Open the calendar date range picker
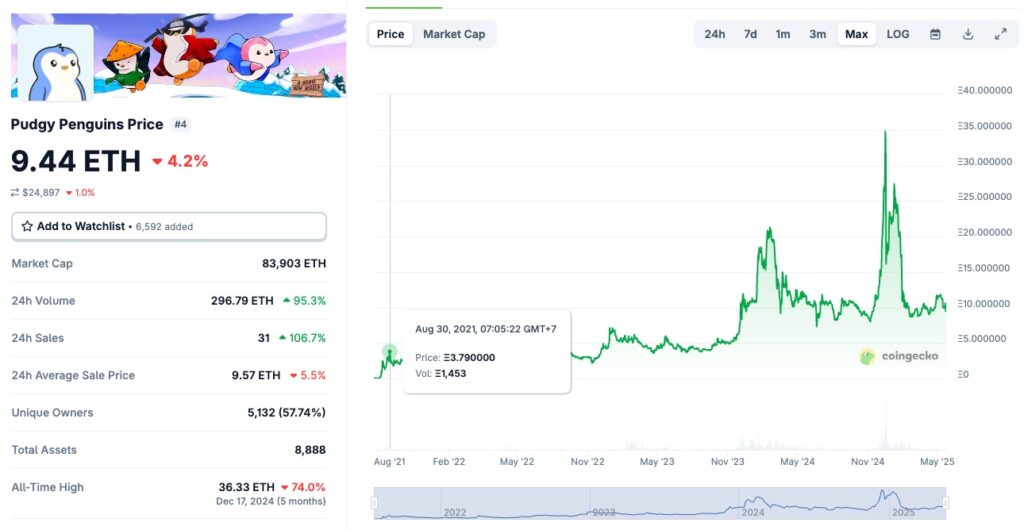Viewport: 1024px width, 530px height. pyautogui.click(x=935, y=34)
